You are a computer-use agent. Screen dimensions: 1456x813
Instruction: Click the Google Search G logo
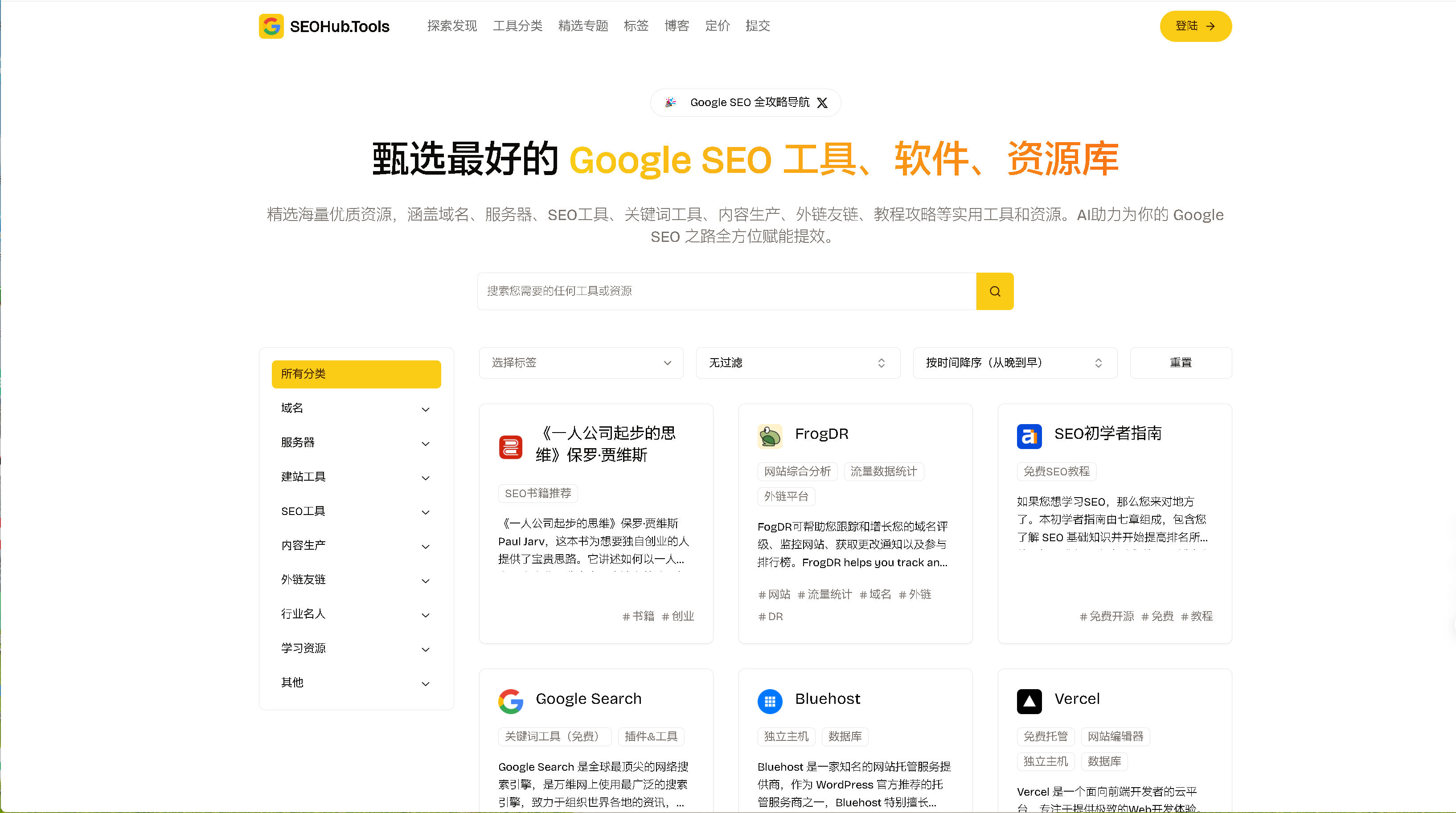click(x=510, y=701)
